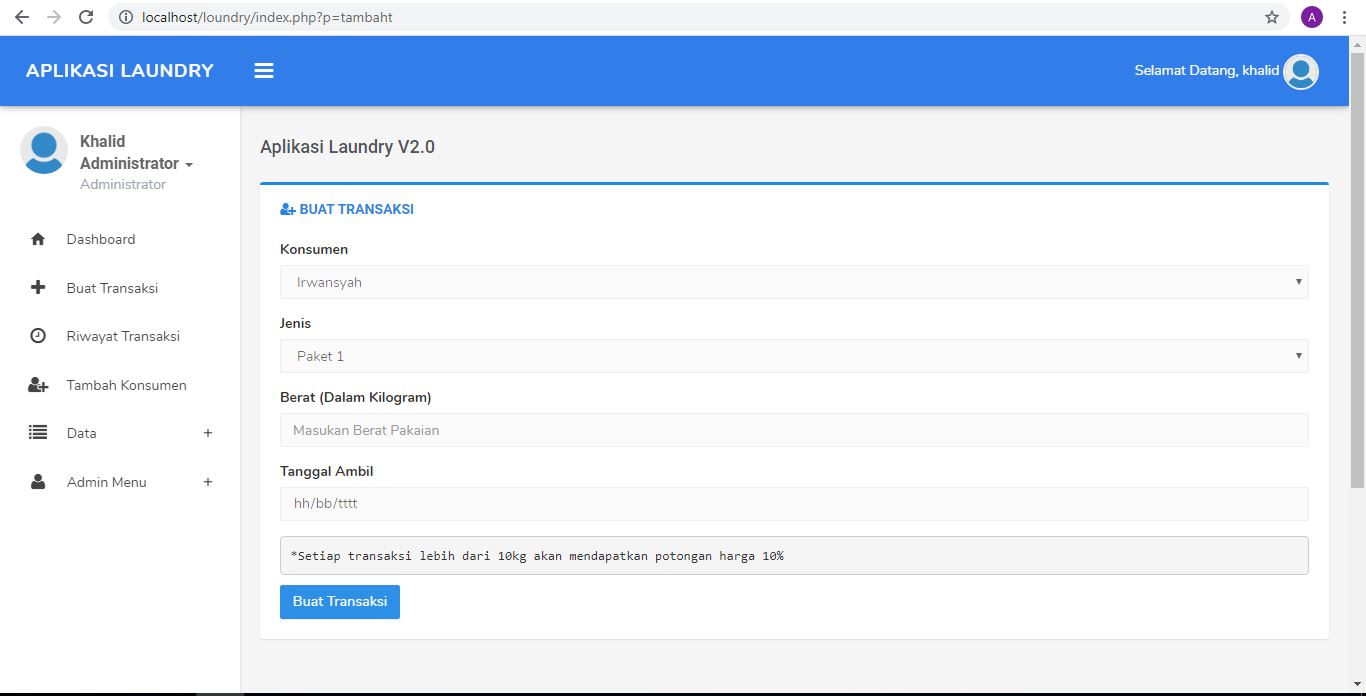Click the user avatar in the top header
Screen dimensions: 1366x696
coord(1300,71)
